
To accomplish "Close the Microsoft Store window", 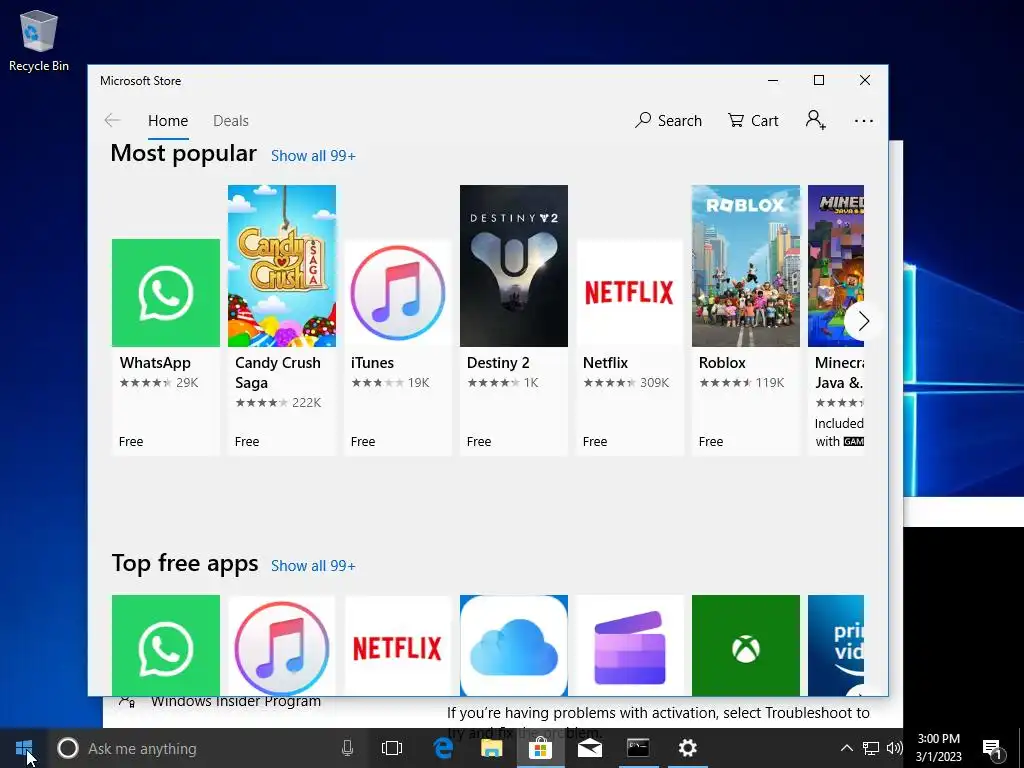I will (x=865, y=80).
